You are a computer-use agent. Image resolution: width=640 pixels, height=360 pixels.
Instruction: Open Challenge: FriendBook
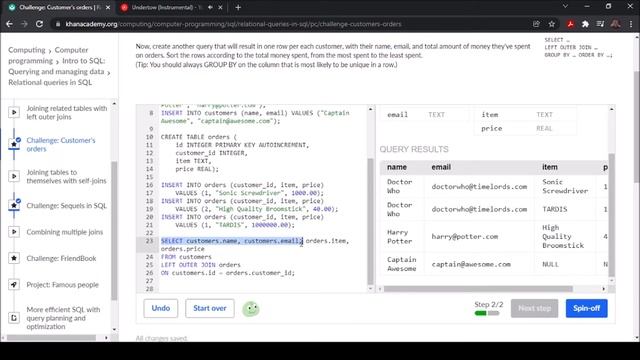tap(61, 258)
